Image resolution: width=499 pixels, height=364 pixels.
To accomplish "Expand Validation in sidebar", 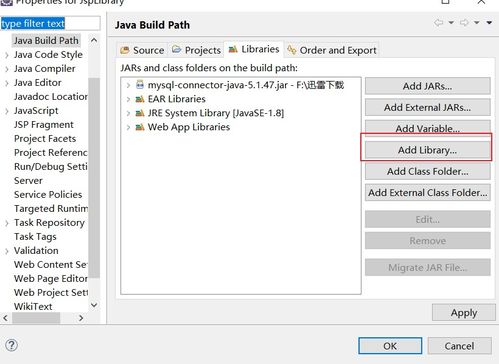I will click(7, 251).
